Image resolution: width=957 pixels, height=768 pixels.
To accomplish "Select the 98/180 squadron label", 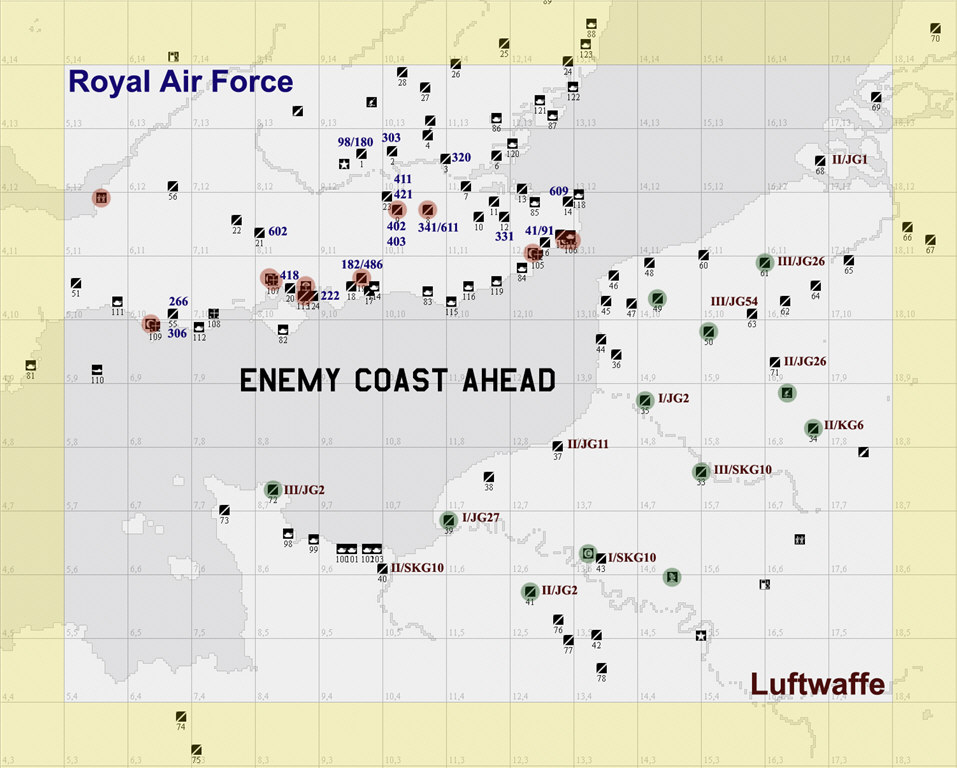I will (355, 142).
